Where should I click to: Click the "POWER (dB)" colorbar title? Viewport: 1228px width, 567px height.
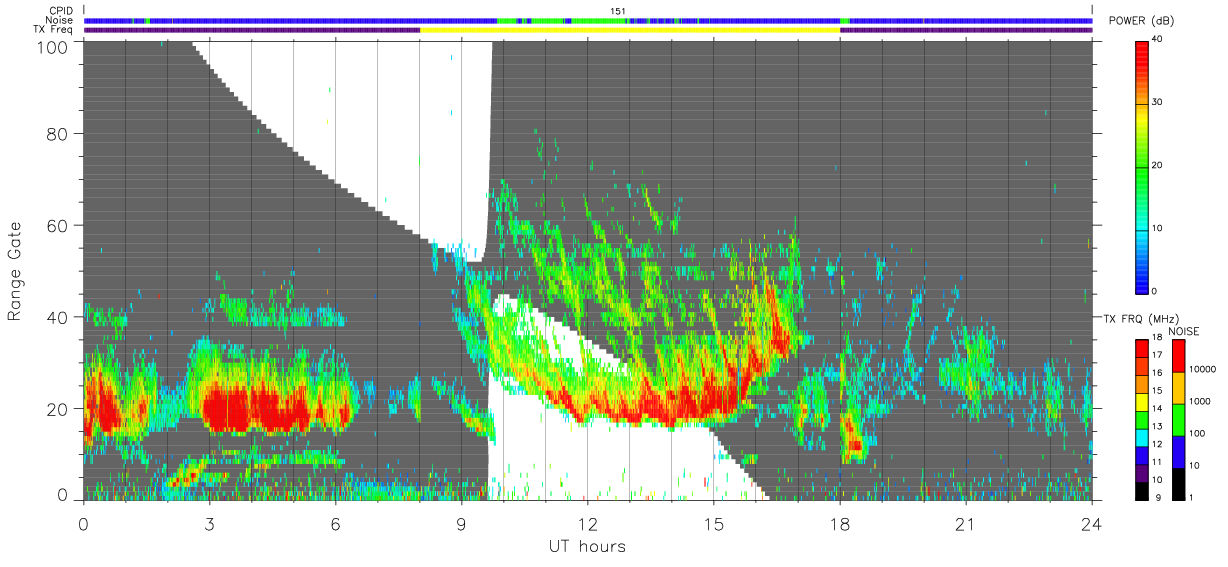[1142, 21]
